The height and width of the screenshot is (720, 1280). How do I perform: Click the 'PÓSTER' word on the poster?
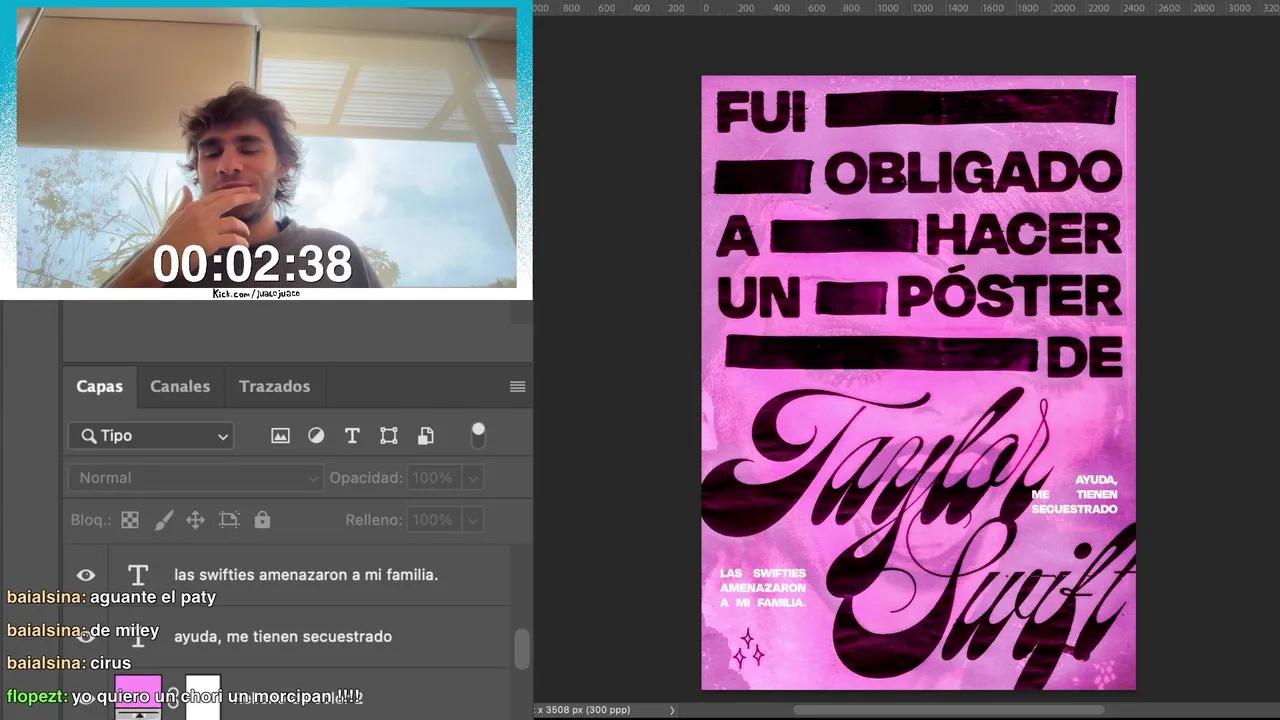click(x=1010, y=297)
